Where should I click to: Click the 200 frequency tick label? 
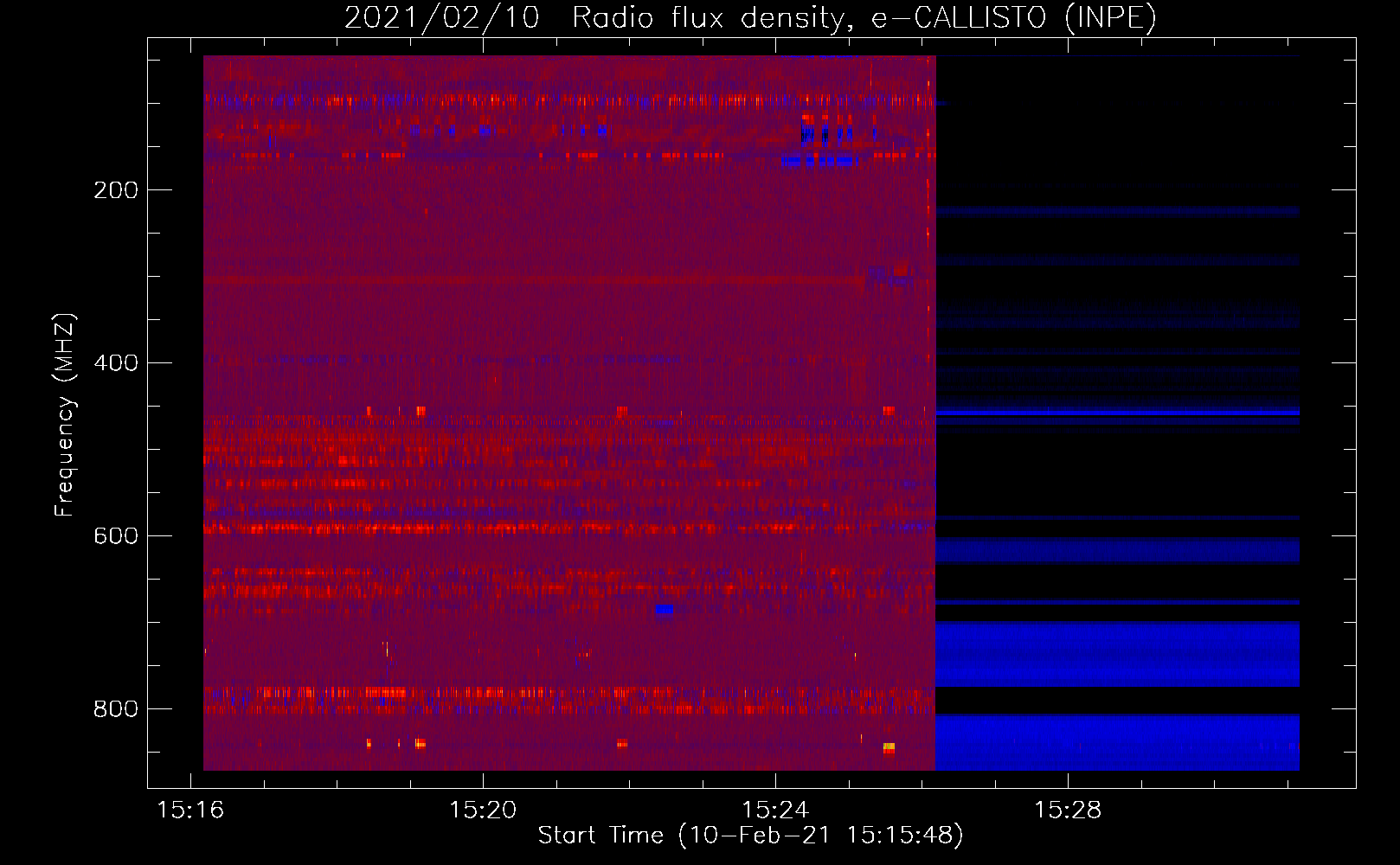click(116, 190)
